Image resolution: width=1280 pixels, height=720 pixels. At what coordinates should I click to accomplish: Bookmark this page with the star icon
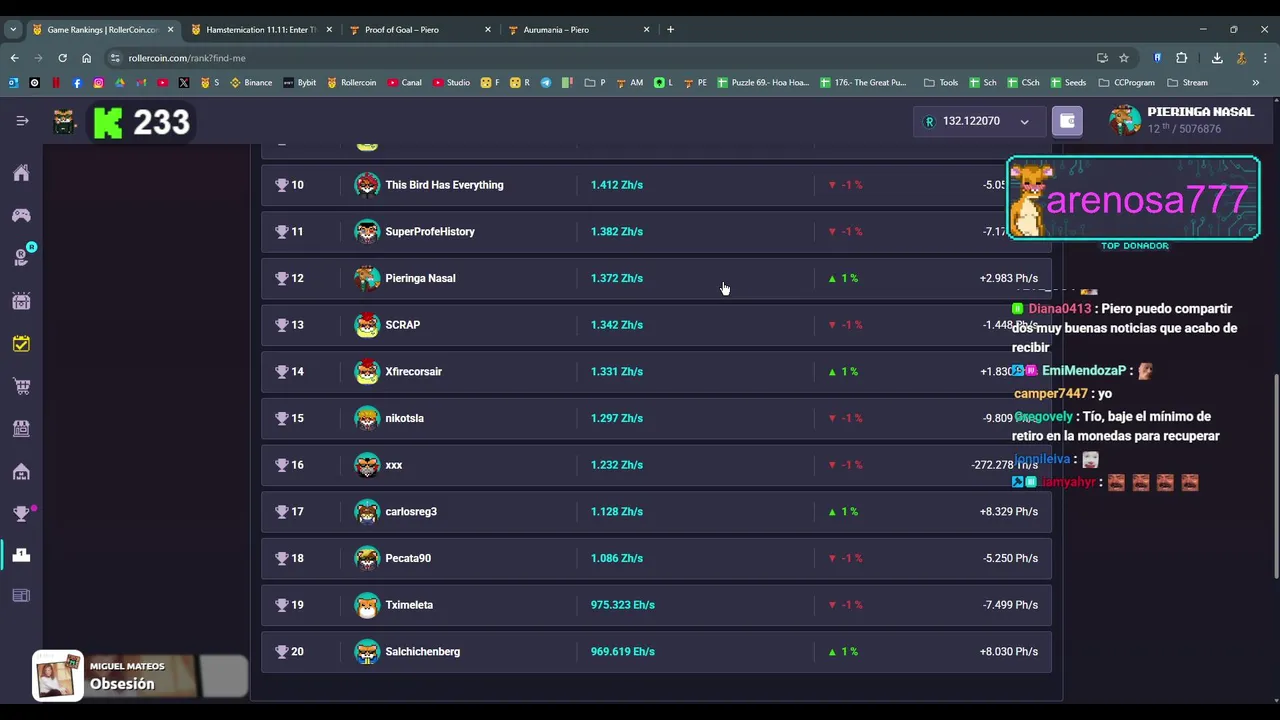pyautogui.click(x=1124, y=58)
